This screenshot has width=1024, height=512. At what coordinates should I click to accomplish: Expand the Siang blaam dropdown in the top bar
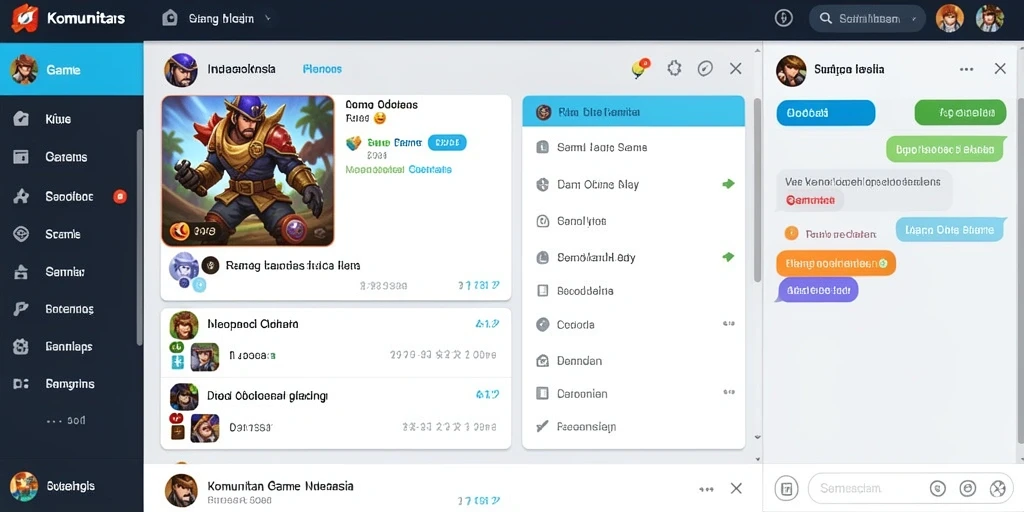pyautogui.click(x=267, y=19)
